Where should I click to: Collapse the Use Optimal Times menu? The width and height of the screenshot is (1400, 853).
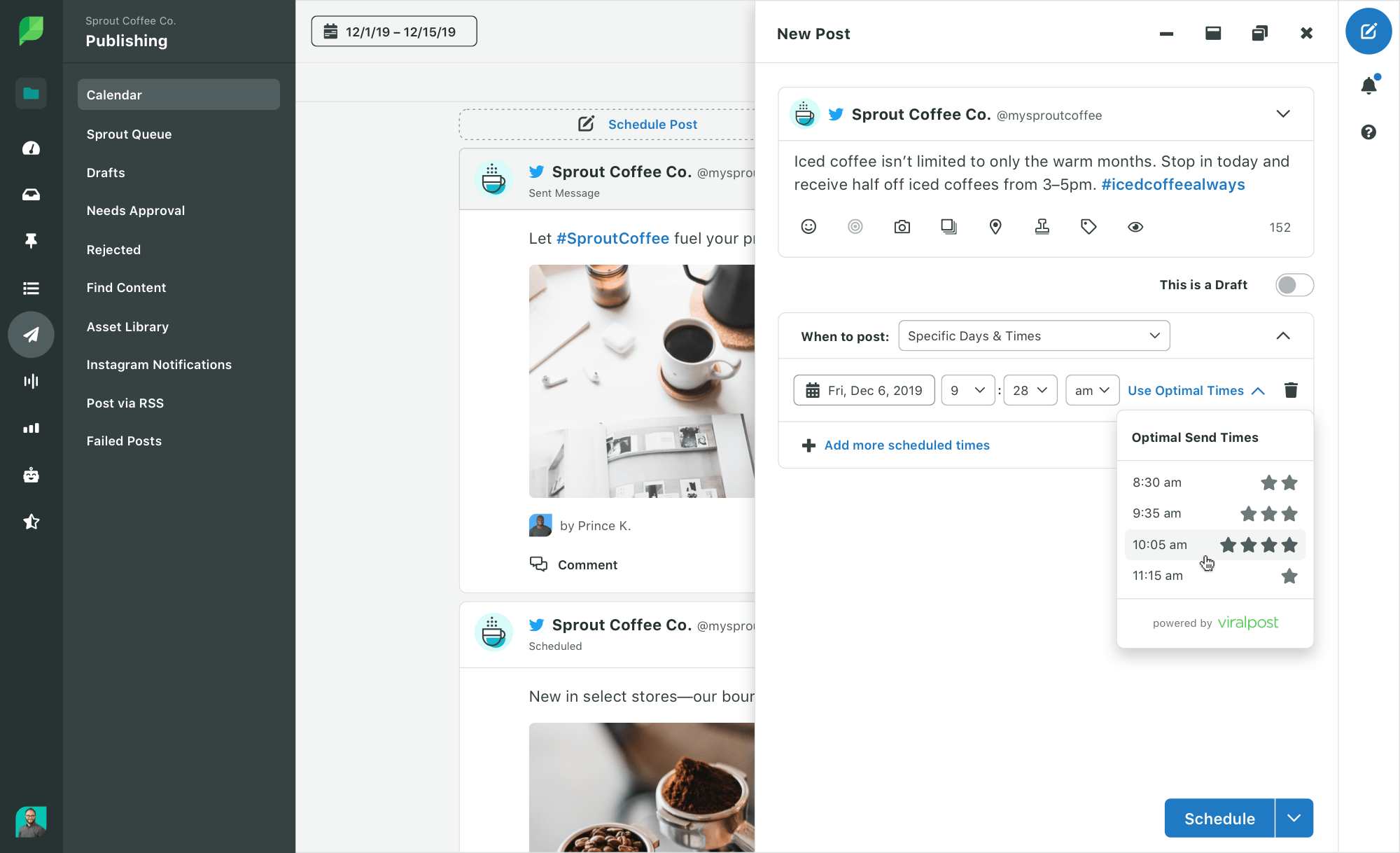pos(1196,390)
